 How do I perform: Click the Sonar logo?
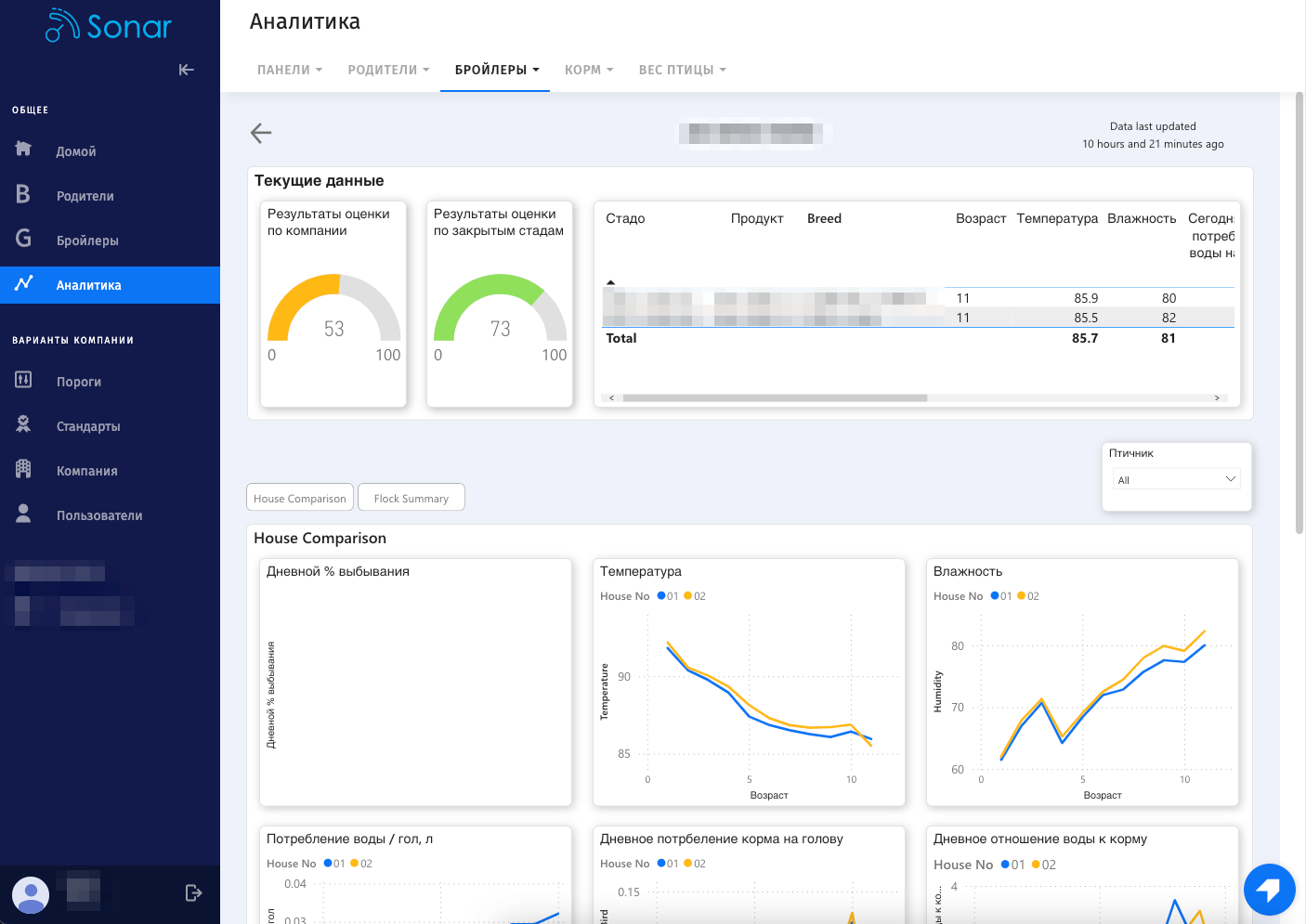pos(109,26)
